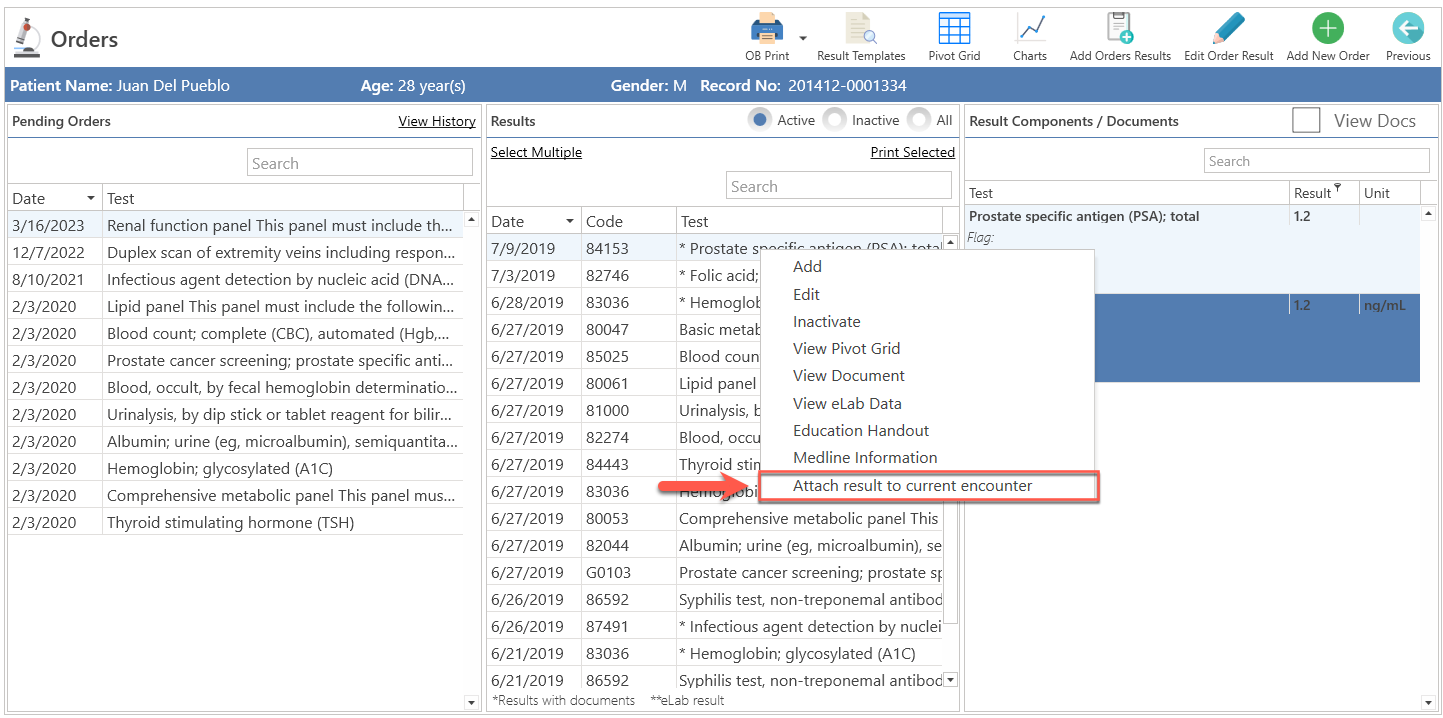1443x718 pixels.
Task: Check the View Docs checkbox
Action: tap(1306, 120)
